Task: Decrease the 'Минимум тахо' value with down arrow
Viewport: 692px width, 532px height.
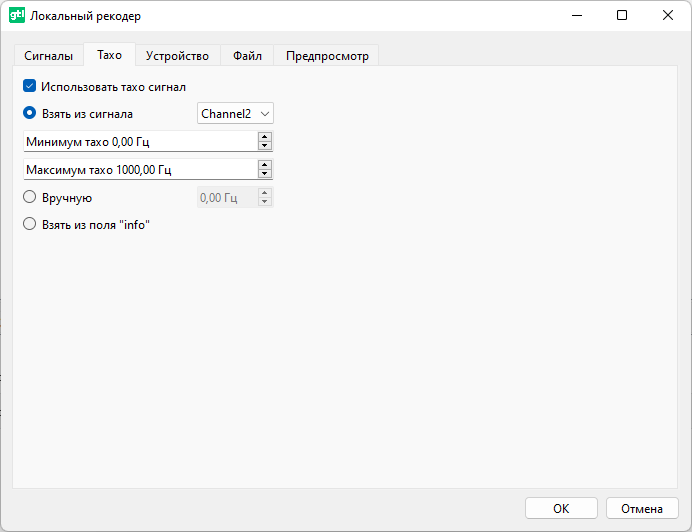Action: pos(265,146)
